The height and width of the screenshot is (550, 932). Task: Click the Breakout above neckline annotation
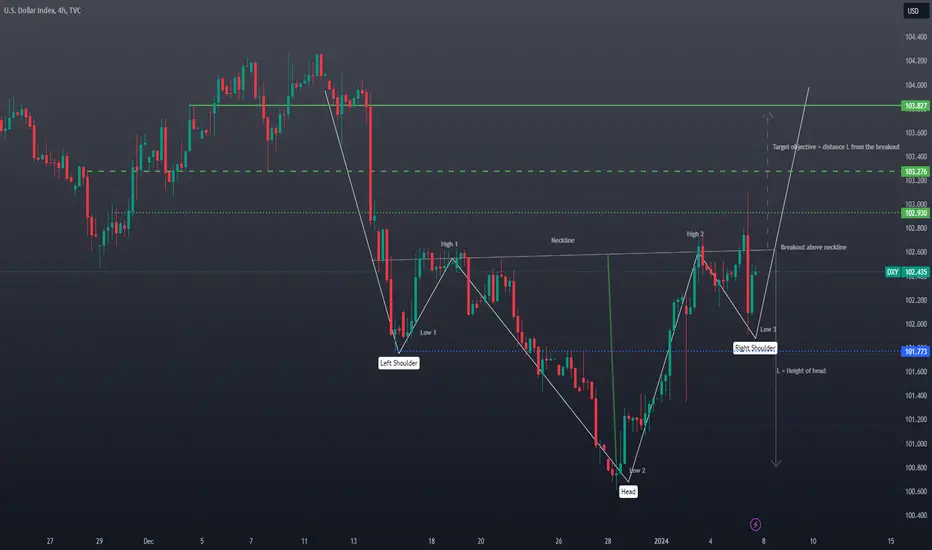(813, 247)
